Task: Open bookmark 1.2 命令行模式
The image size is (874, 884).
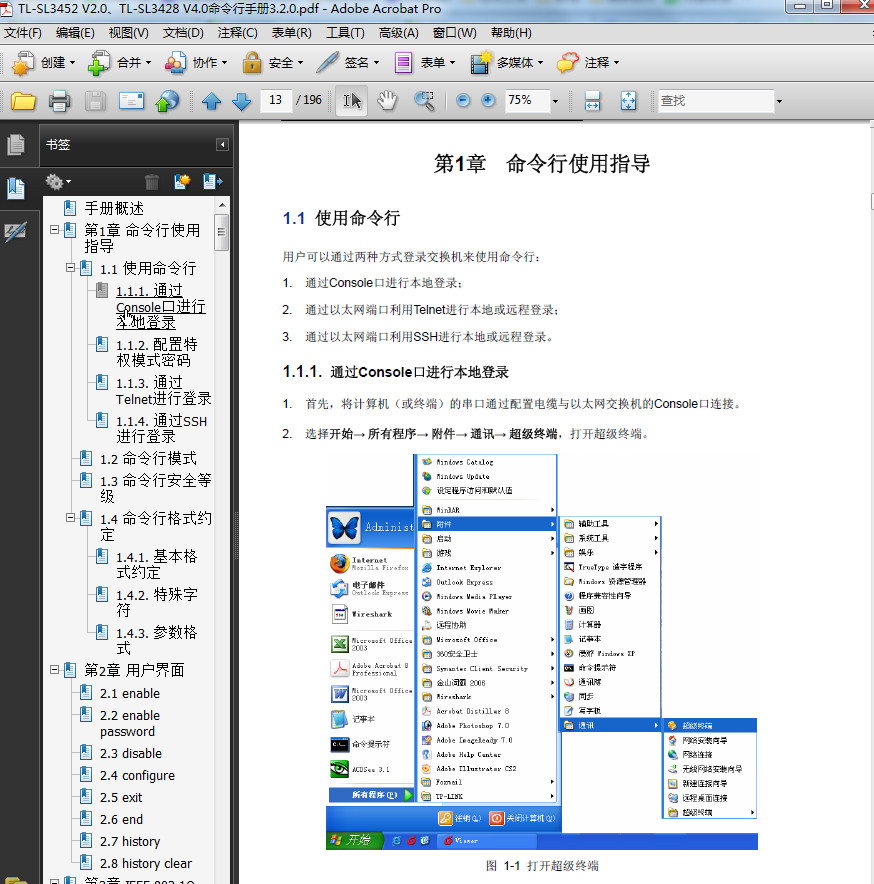Action: click(148, 458)
